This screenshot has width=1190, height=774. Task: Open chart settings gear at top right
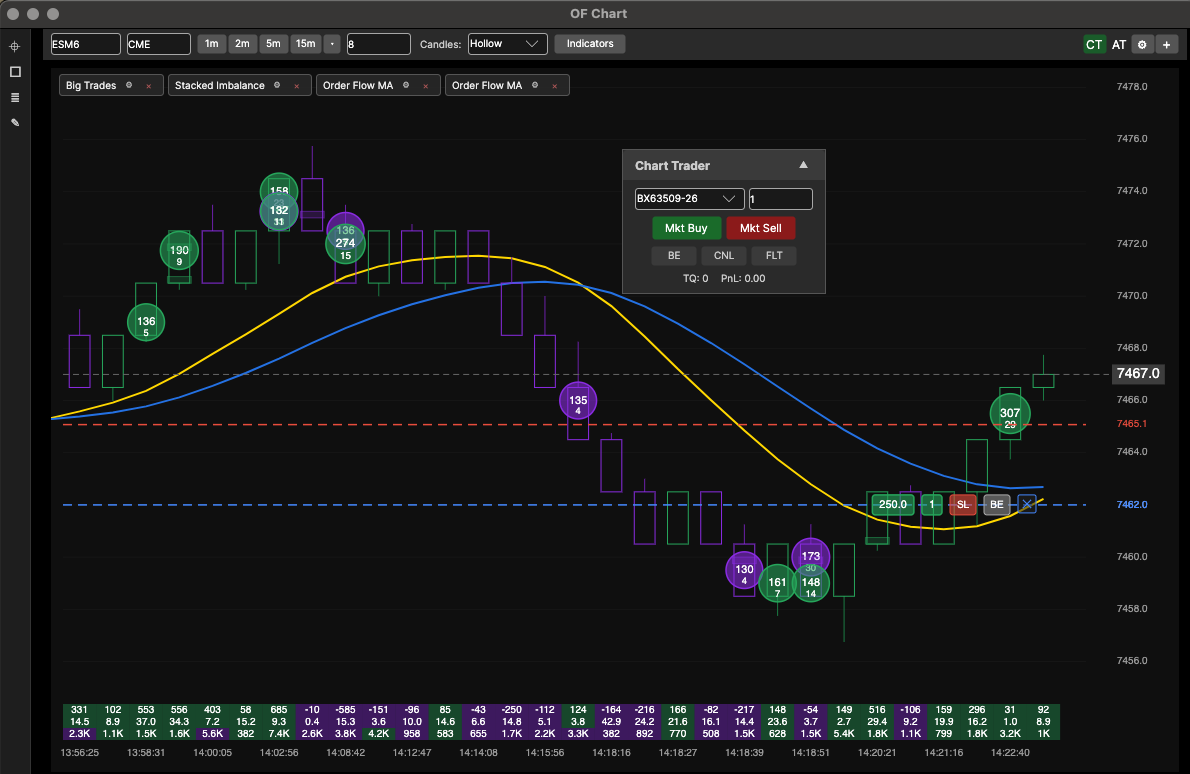pyautogui.click(x=1142, y=44)
